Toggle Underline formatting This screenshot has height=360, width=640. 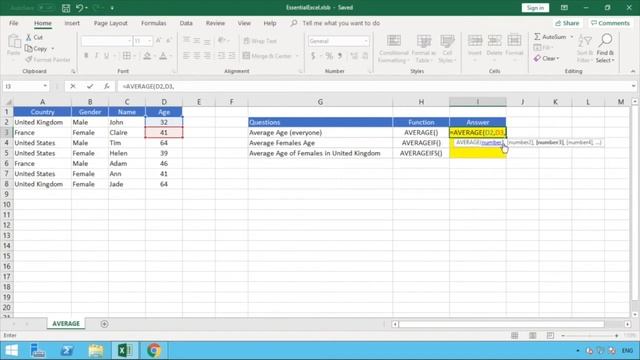tap(107, 56)
